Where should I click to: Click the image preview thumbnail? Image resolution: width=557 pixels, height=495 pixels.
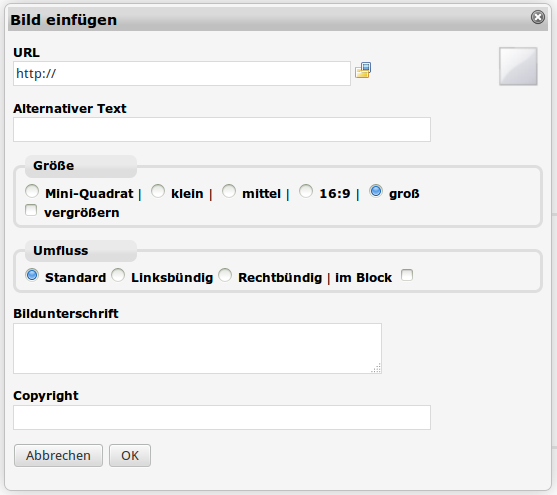point(518,66)
